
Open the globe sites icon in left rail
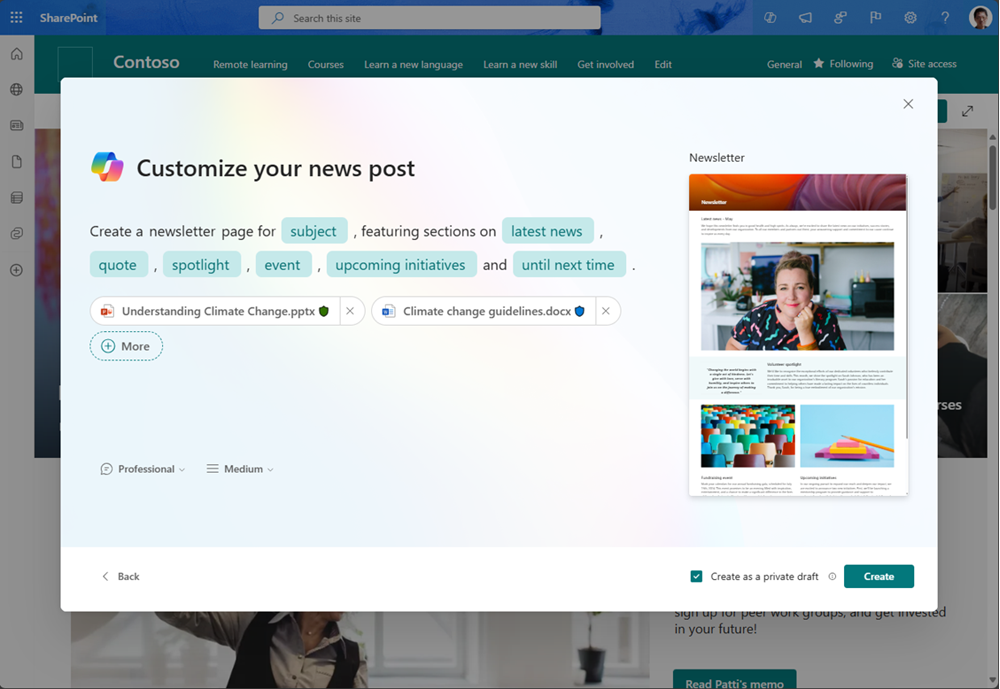point(17,89)
